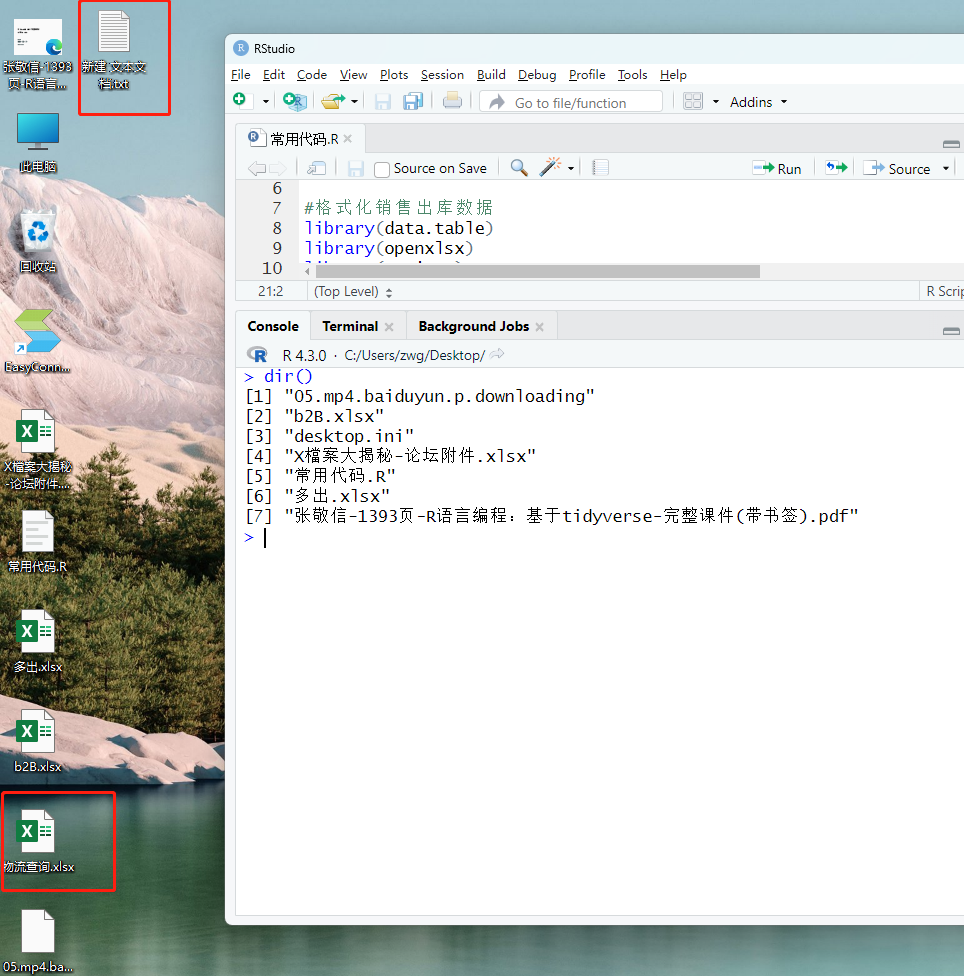Click the Compile Report notebook icon
Viewport: 964px width, 976px height.
(600, 167)
